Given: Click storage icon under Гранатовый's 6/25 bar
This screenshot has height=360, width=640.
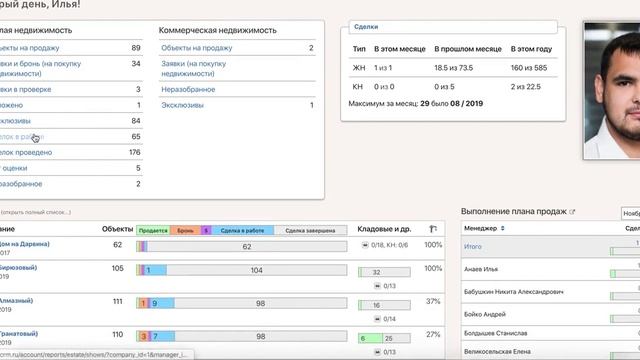Looking at the screenshot, I should point(378,352).
